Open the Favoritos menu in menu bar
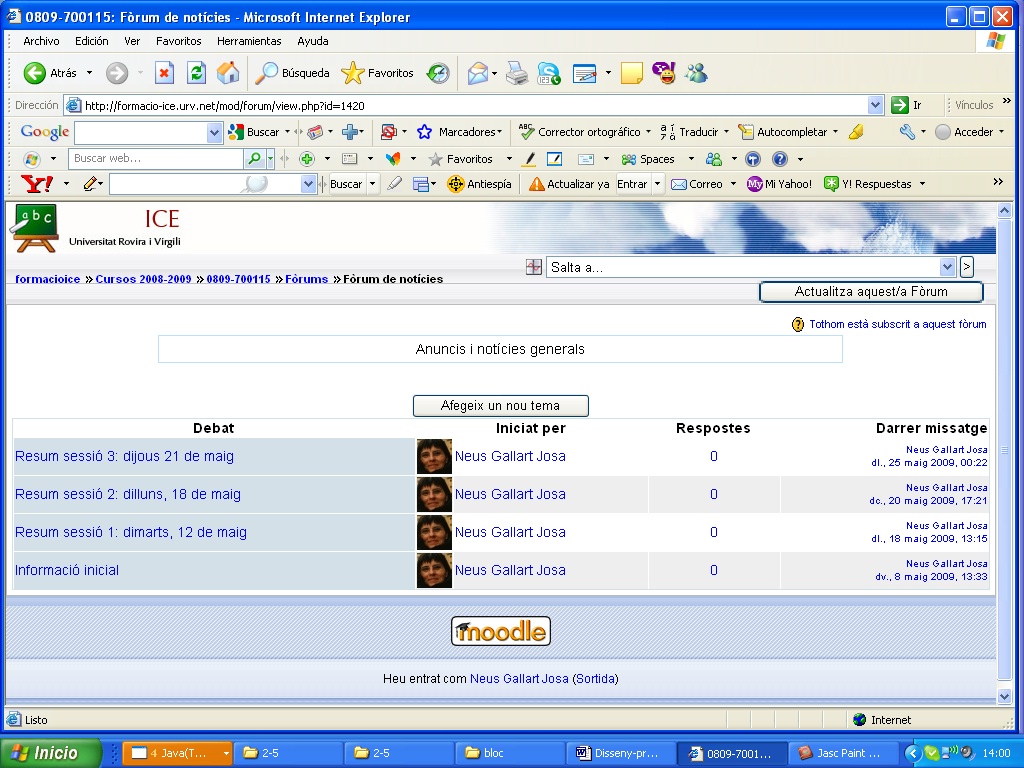Screen dimensions: 1024x768 click(x=178, y=41)
